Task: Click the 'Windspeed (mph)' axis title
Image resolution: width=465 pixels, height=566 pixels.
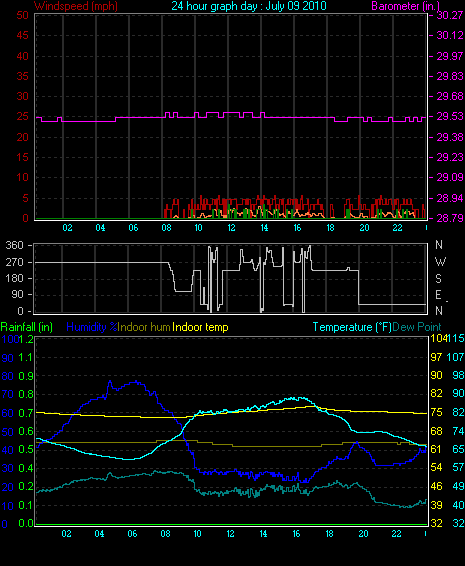Action: click(x=76, y=6)
